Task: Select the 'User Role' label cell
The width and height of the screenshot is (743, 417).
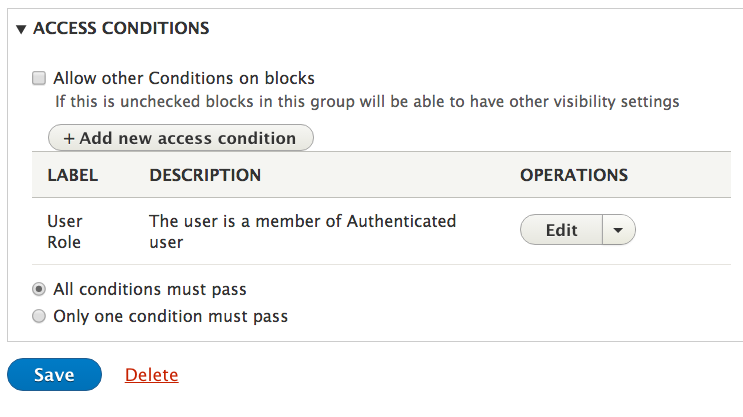Action: pos(65,231)
